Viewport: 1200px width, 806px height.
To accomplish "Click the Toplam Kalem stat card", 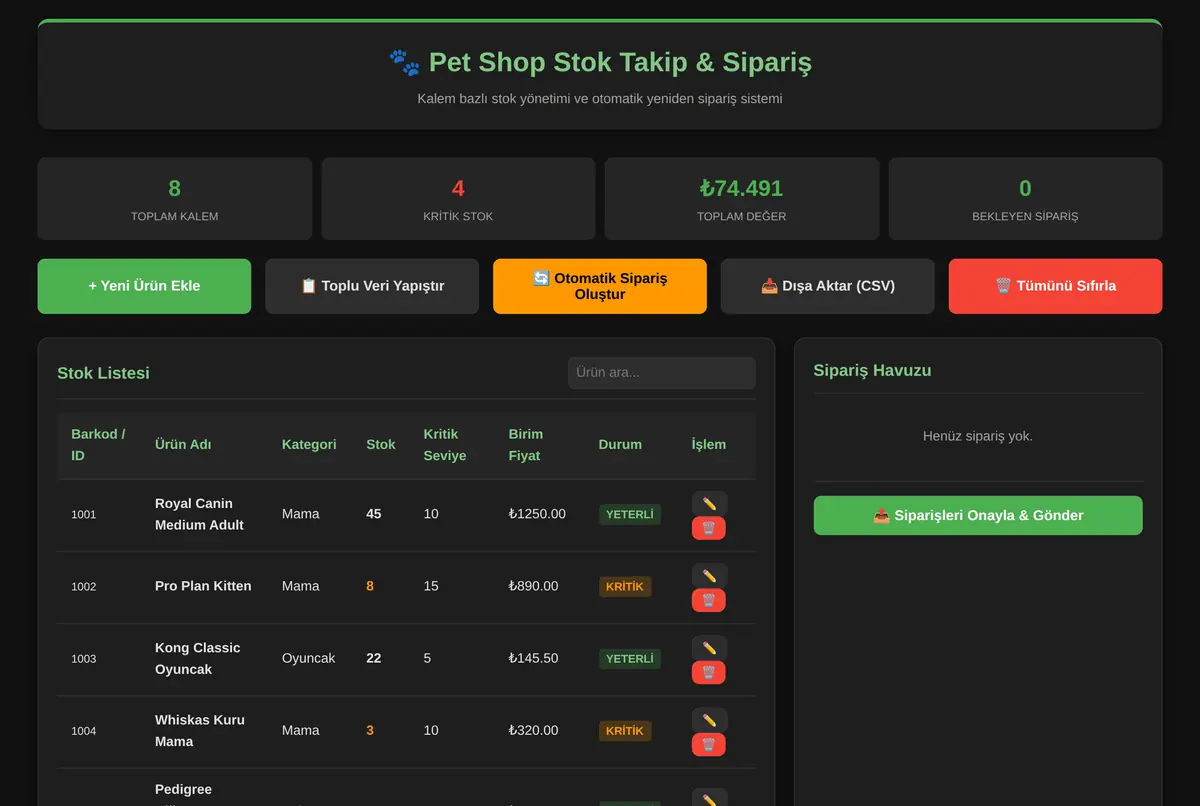I will 175,199.
